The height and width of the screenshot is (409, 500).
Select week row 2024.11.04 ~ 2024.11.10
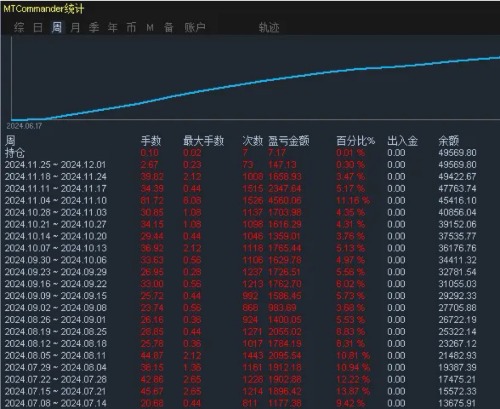(241, 201)
